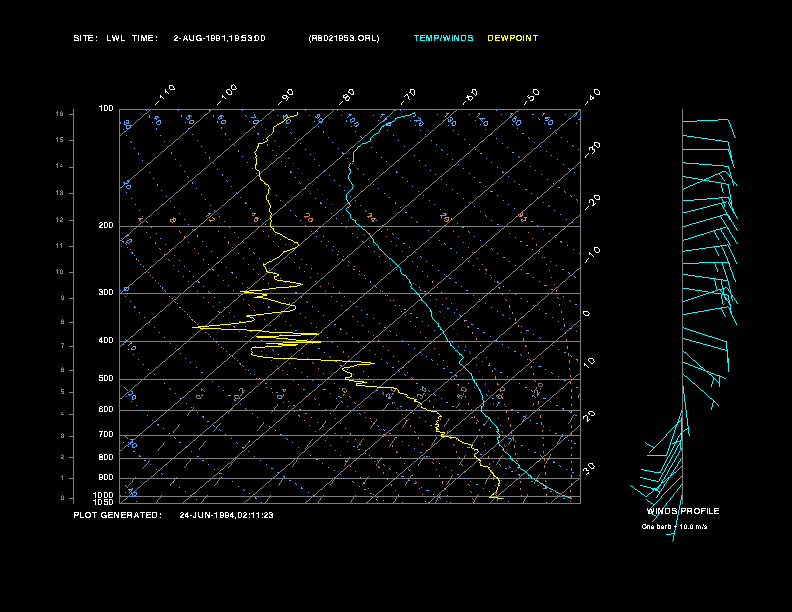Screen dimensions: 792x612
Task: Click the file name (R8021953.ORL)
Action: (344, 38)
